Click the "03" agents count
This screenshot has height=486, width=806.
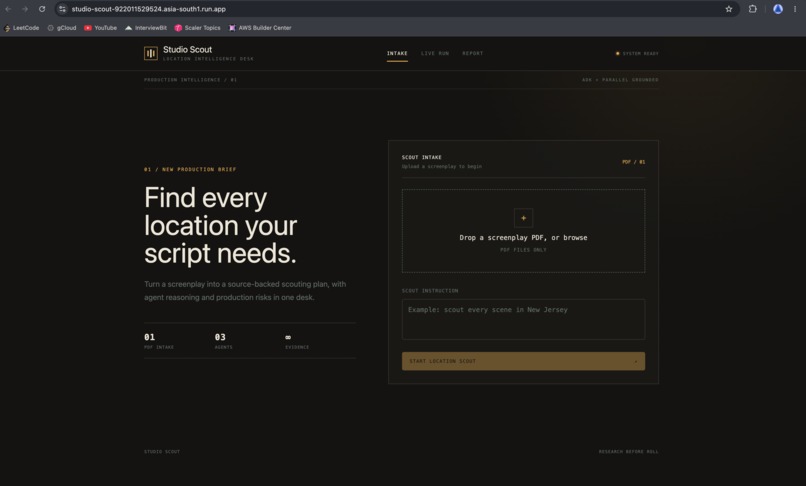[220, 337]
